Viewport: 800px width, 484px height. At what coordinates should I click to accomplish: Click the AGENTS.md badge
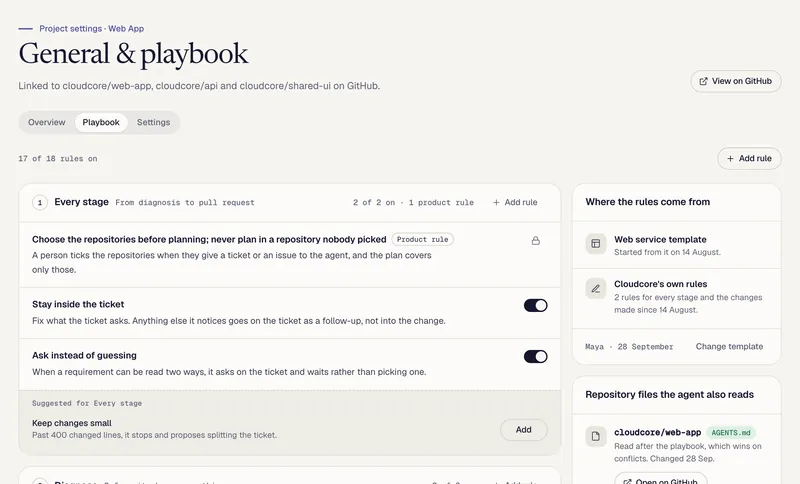[x=731, y=432]
